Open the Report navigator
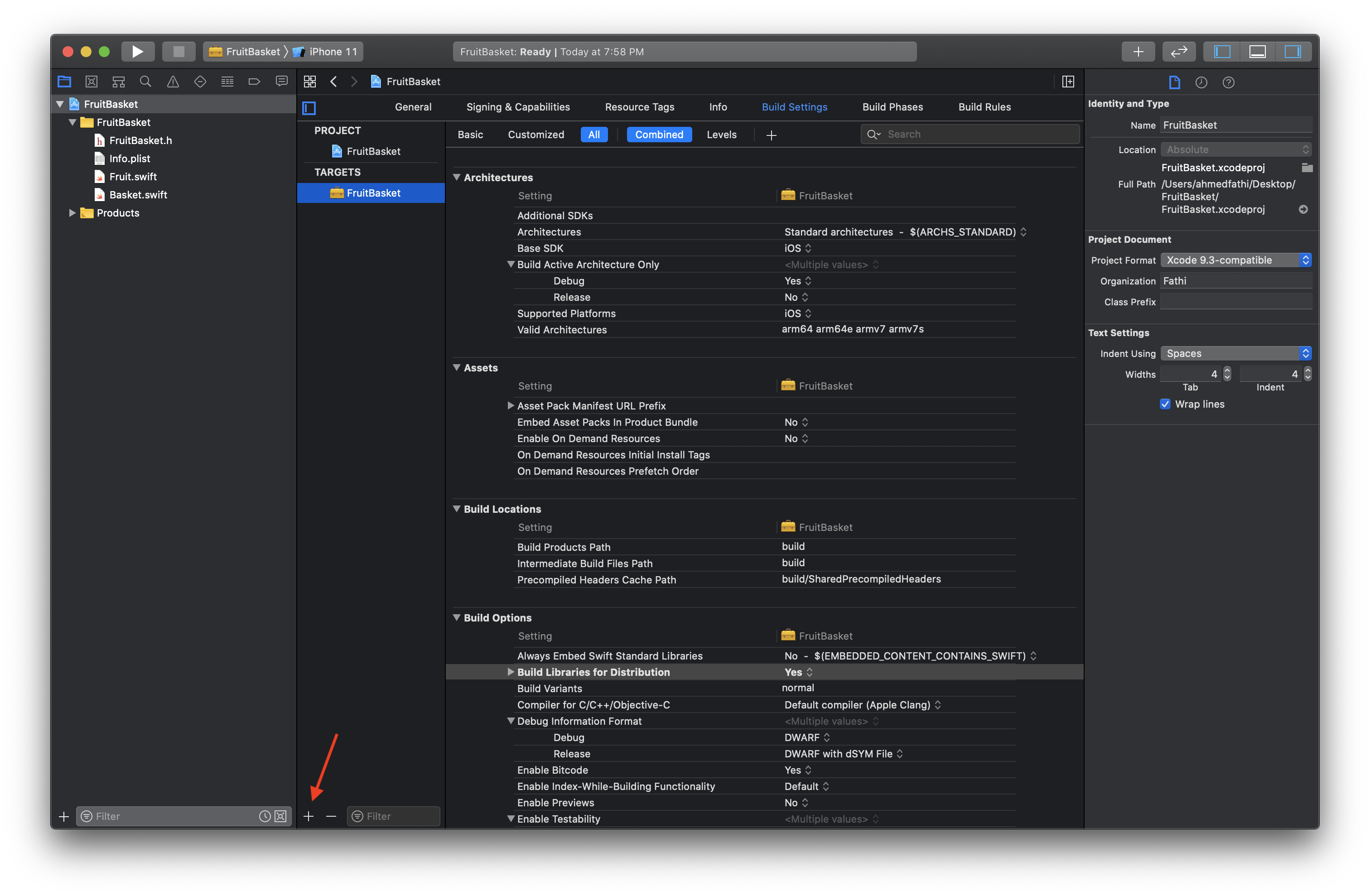Image resolution: width=1370 pixels, height=896 pixels. (281, 82)
